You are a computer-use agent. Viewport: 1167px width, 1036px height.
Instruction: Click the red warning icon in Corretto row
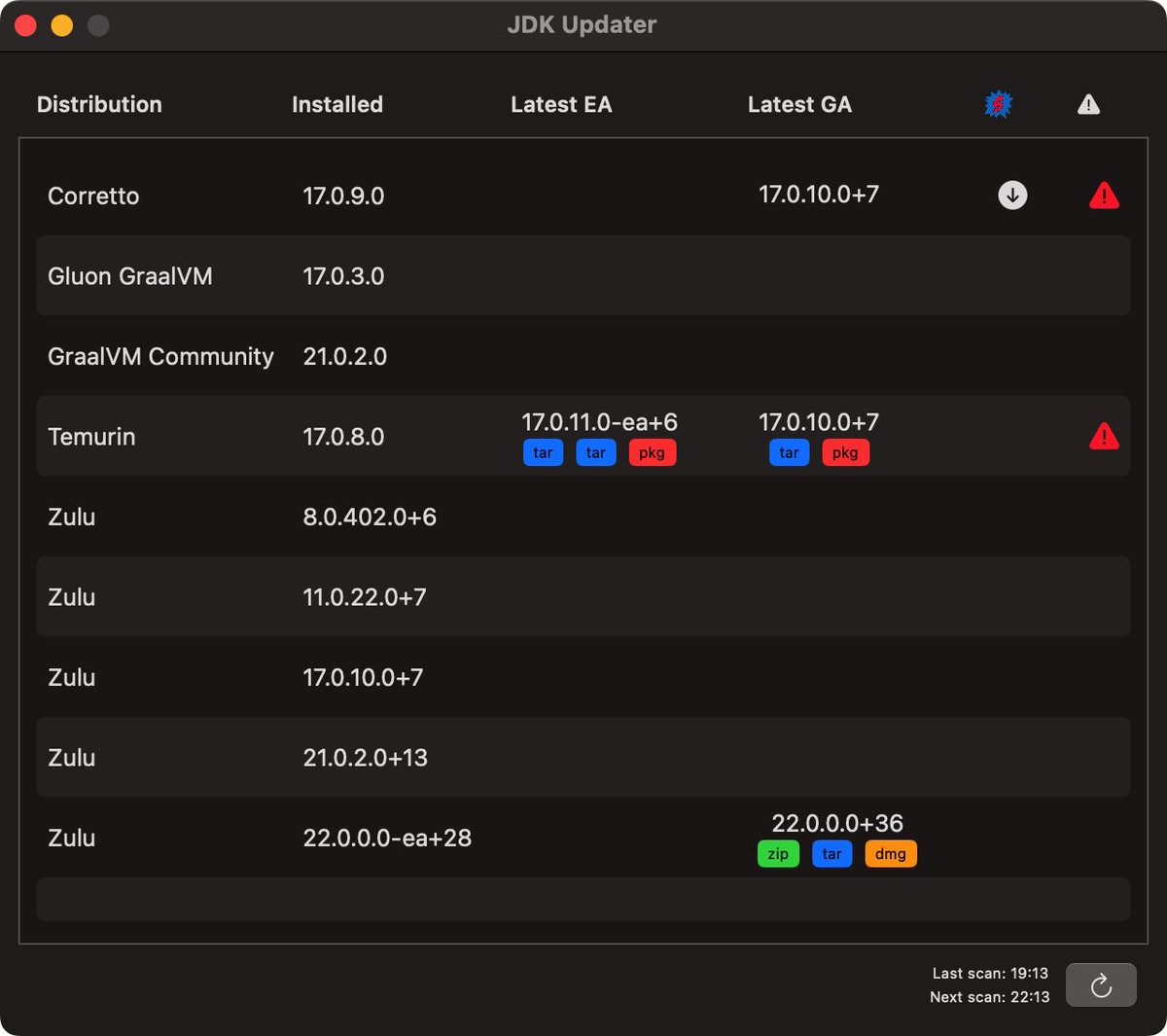point(1104,196)
